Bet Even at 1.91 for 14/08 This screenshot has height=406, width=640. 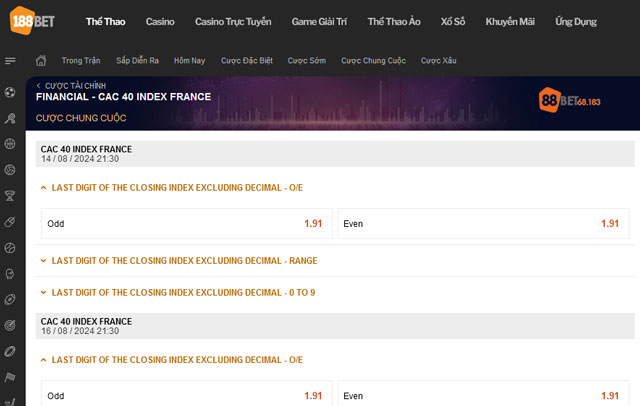(483, 224)
